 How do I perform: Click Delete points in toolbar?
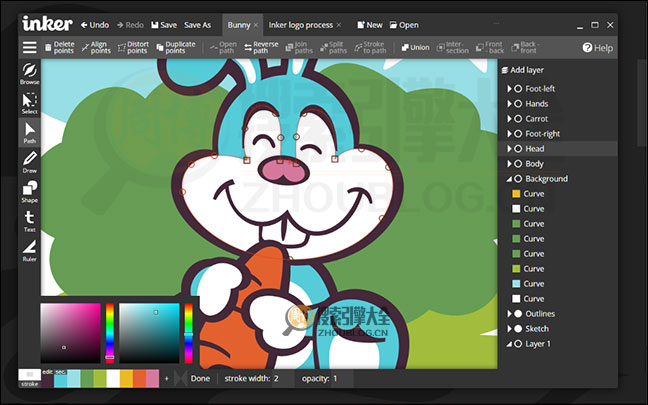60,48
